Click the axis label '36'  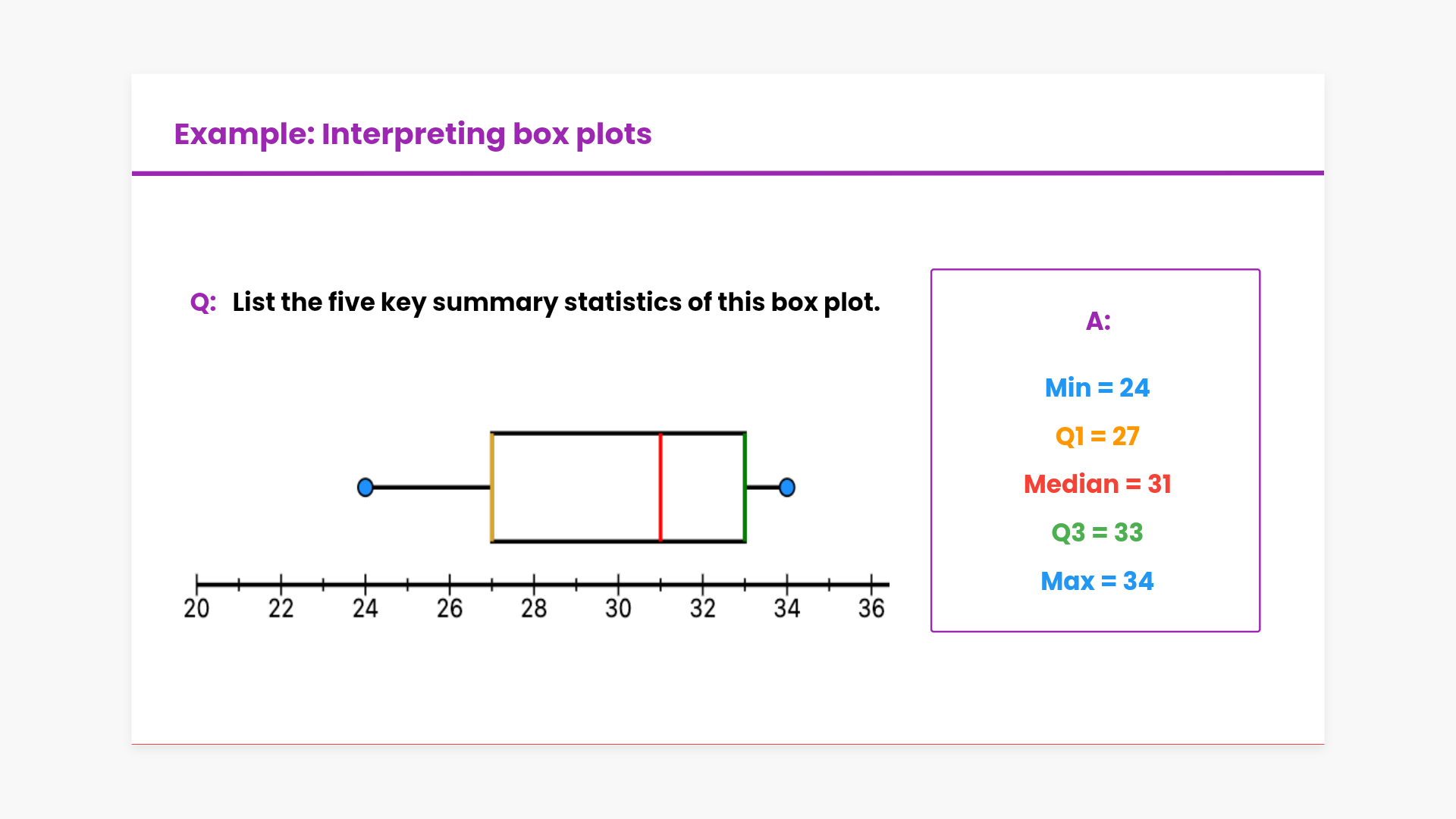pos(871,608)
